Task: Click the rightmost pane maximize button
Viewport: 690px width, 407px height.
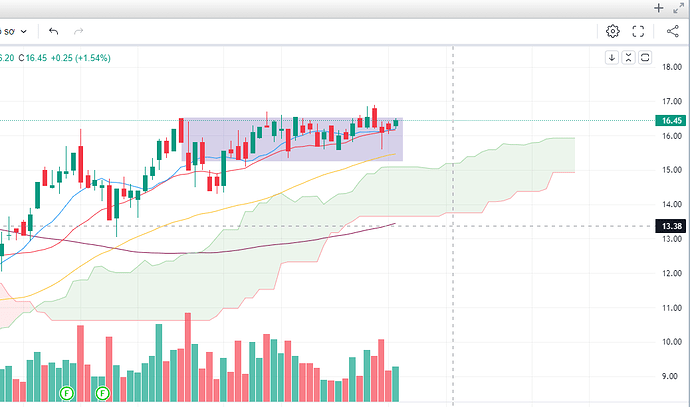Action: (x=645, y=57)
